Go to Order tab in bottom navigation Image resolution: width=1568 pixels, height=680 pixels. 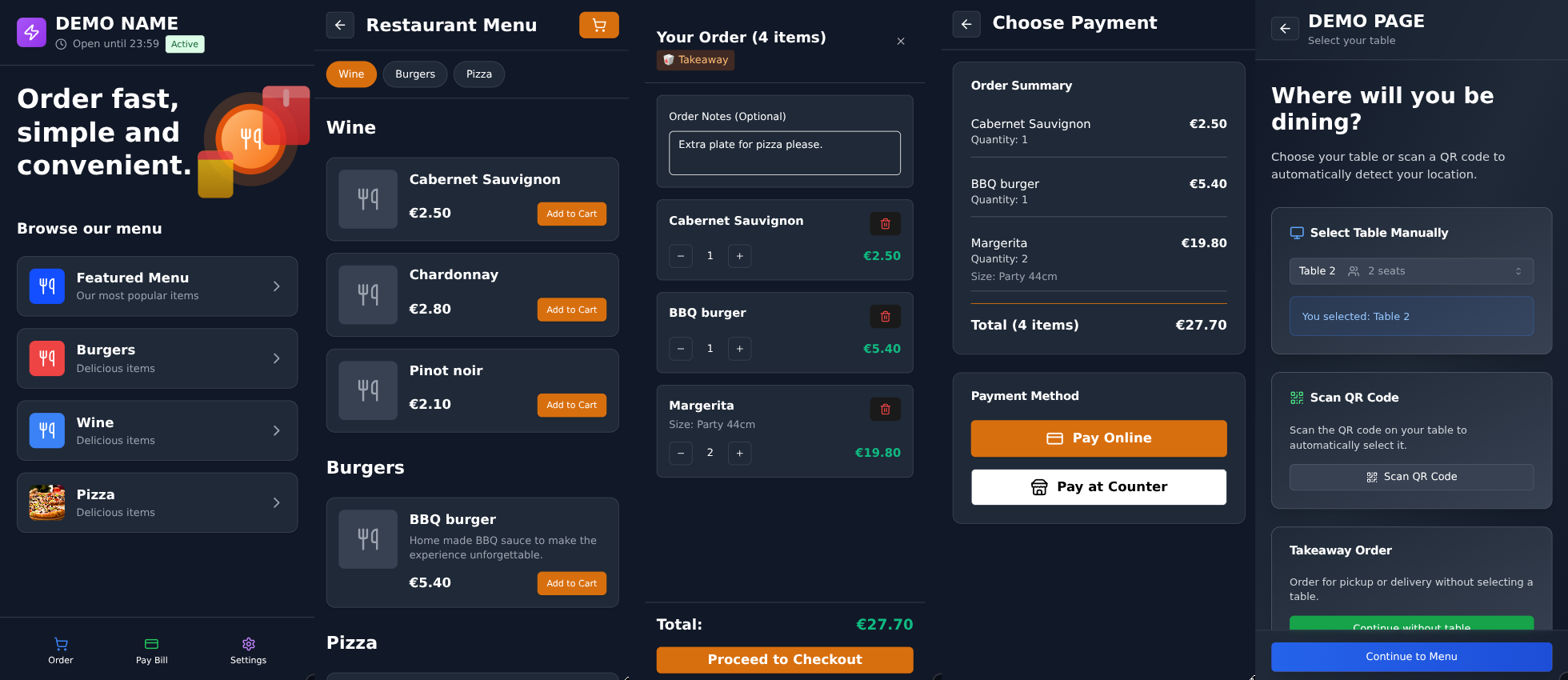click(x=61, y=650)
